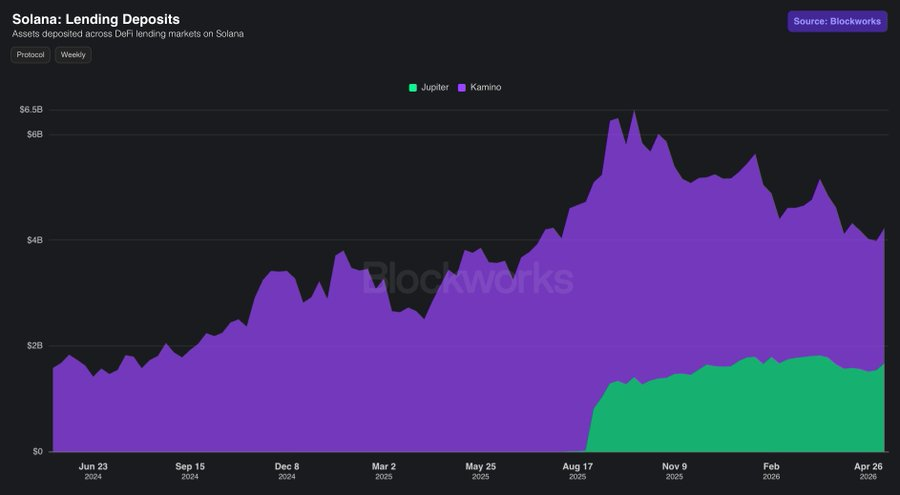
Task: Click the Dec 8 2024 axis label
Action: click(287, 471)
